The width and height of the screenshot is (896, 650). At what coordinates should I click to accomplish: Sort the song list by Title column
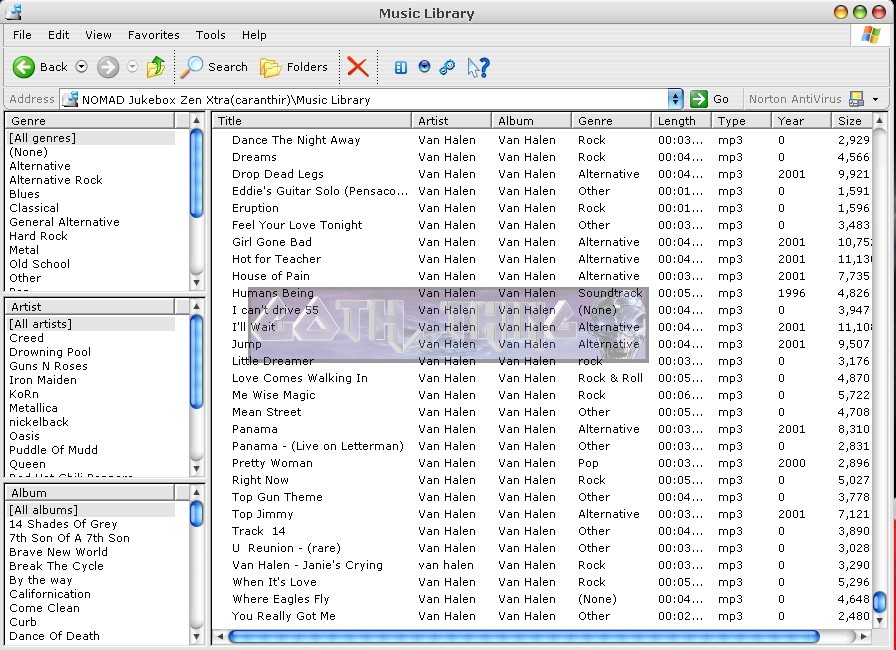click(312, 121)
